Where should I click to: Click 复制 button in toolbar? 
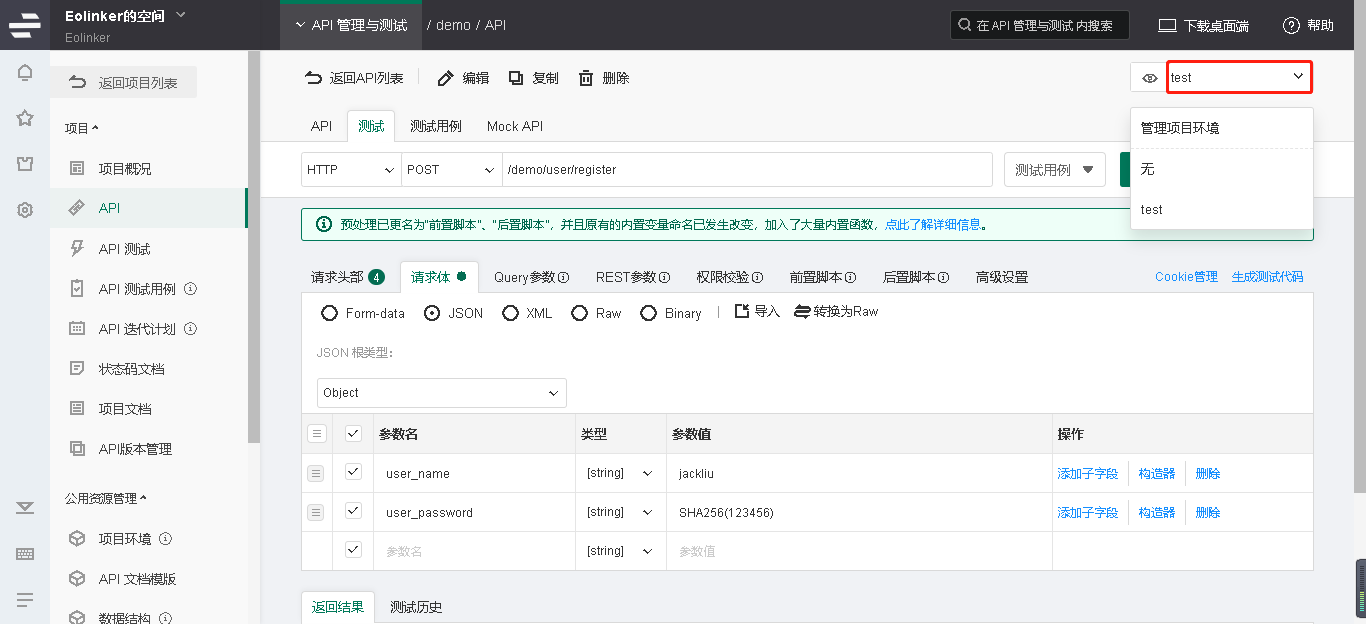coord(533,78)
